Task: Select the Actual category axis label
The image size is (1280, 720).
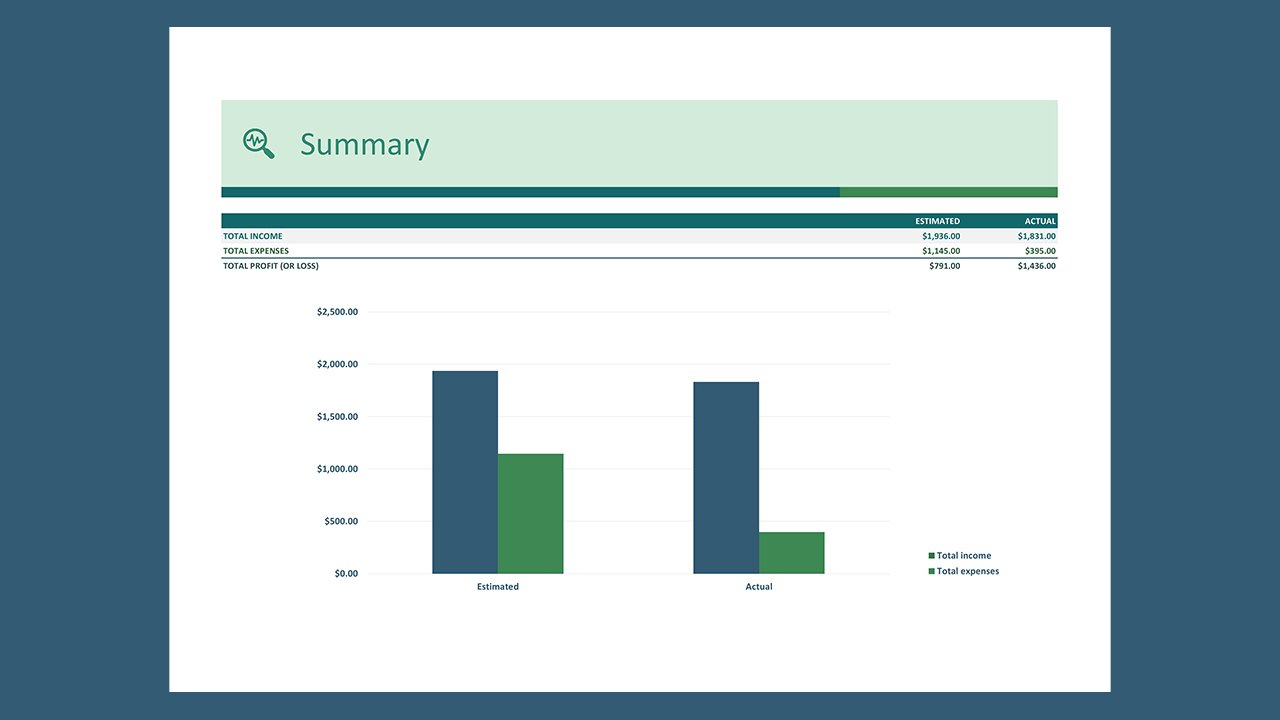Action: point(759,587)
